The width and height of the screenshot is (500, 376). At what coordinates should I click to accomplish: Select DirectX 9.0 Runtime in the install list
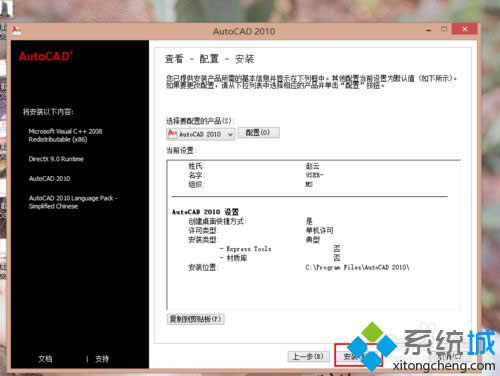(56, 159)
